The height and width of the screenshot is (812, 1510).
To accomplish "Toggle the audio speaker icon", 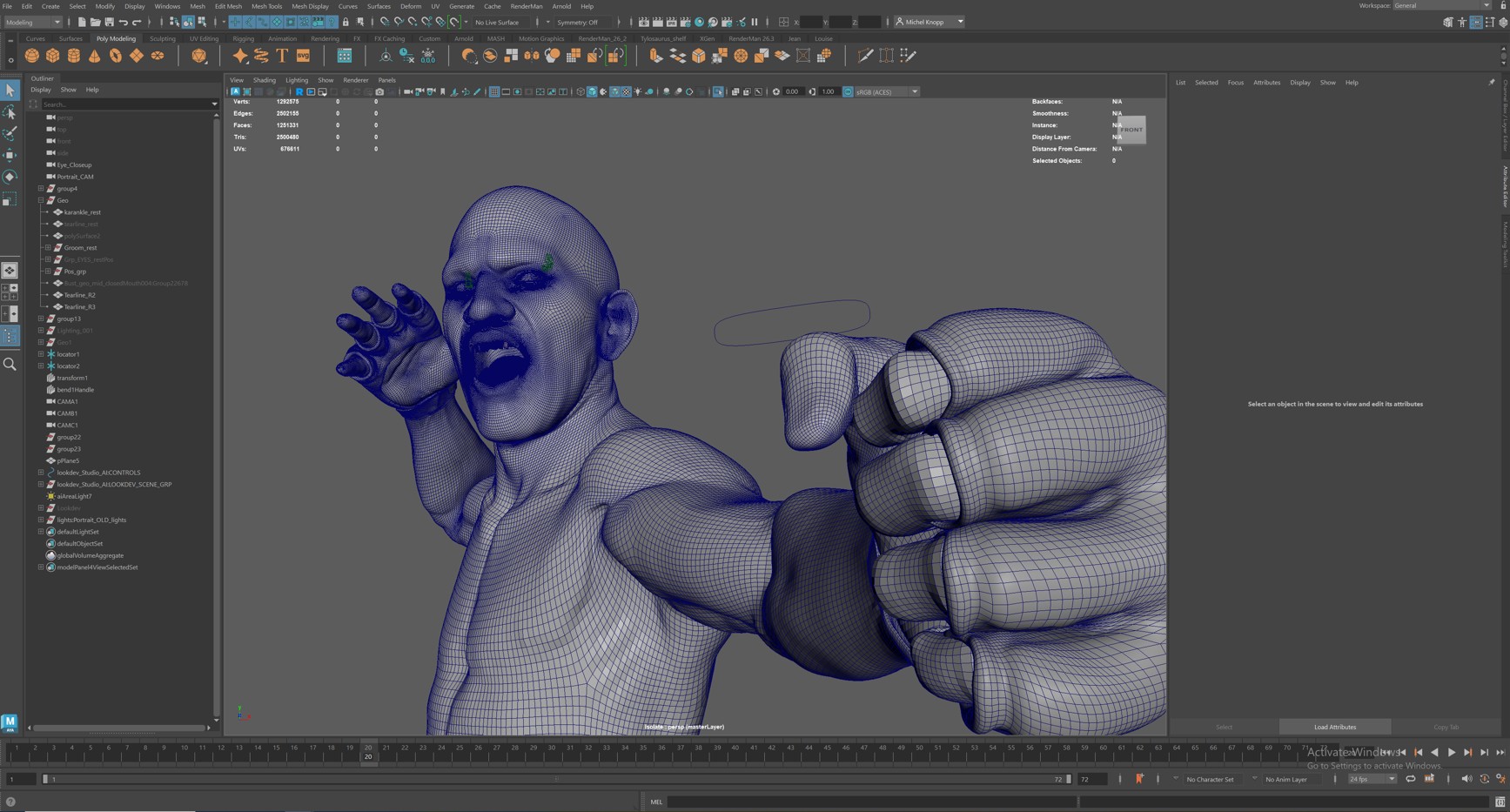I will (1466, 779).
